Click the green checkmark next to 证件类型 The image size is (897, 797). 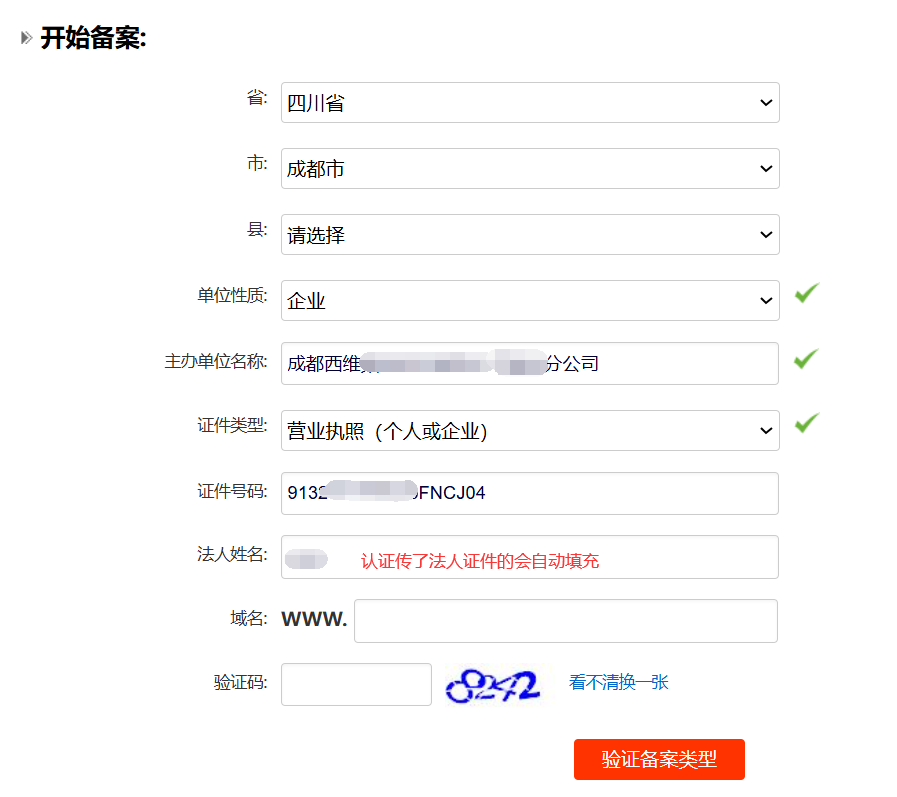click(806, 423)
